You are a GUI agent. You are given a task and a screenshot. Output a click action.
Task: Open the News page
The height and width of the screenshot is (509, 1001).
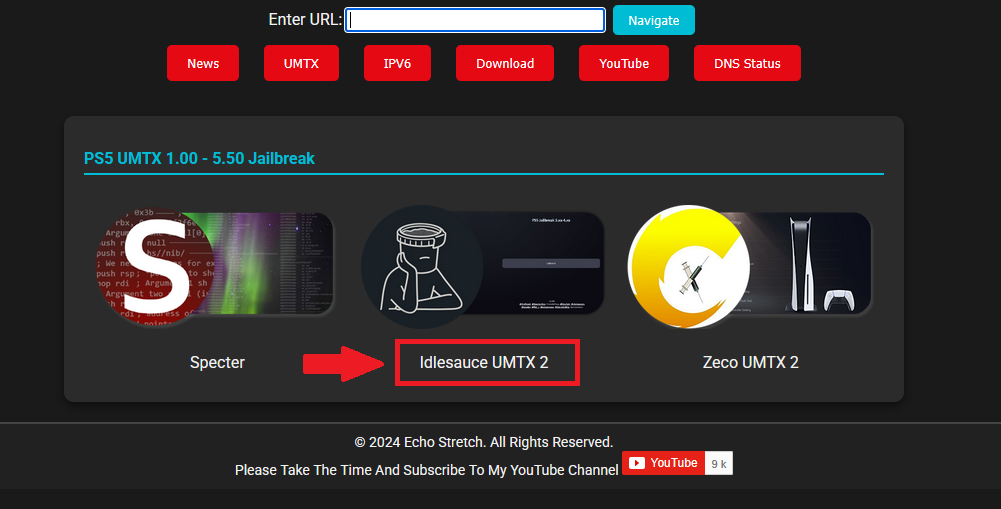coord(203,63)
